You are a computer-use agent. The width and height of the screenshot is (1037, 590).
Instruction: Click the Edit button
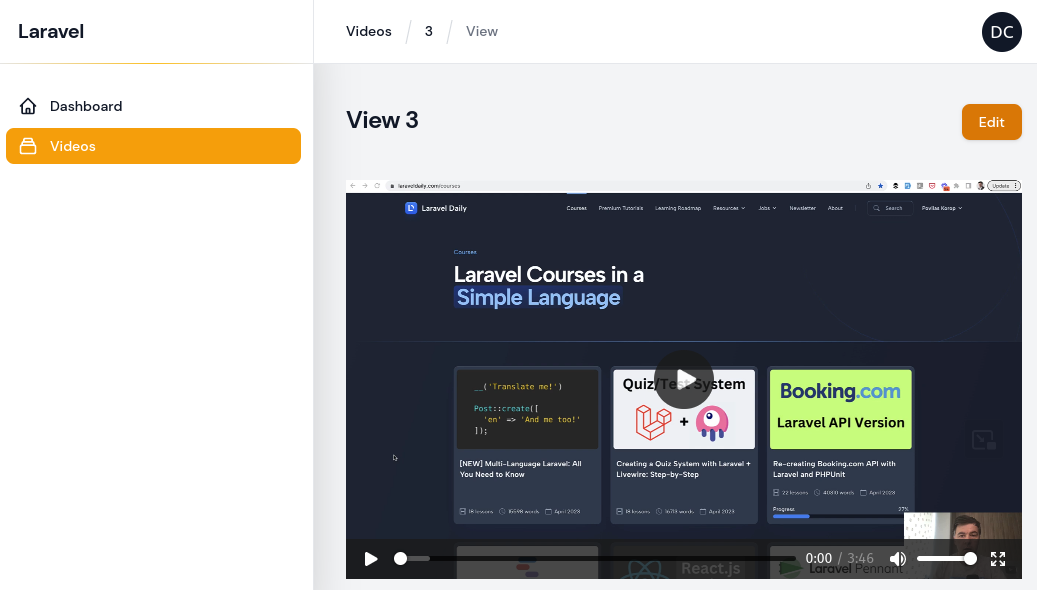point(991,122)
